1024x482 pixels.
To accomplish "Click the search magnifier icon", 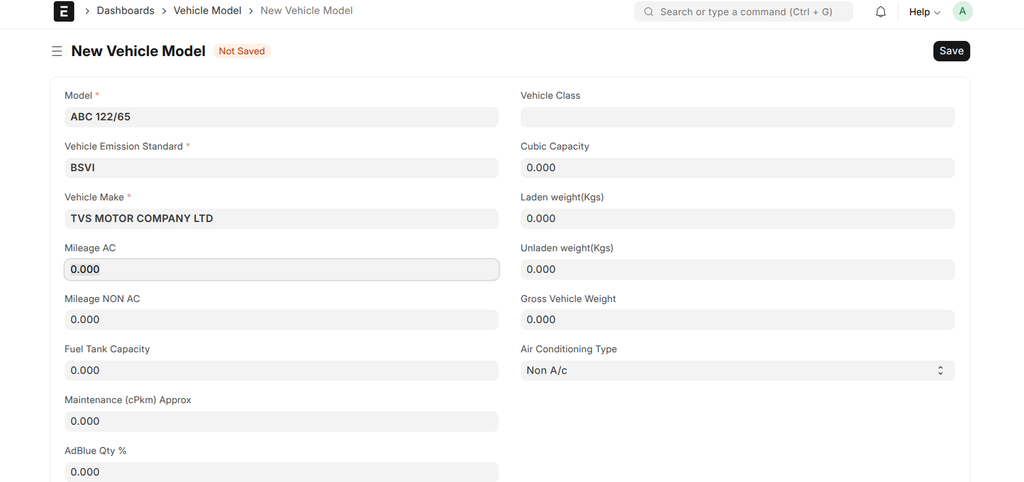I will (x=649, y=12).
